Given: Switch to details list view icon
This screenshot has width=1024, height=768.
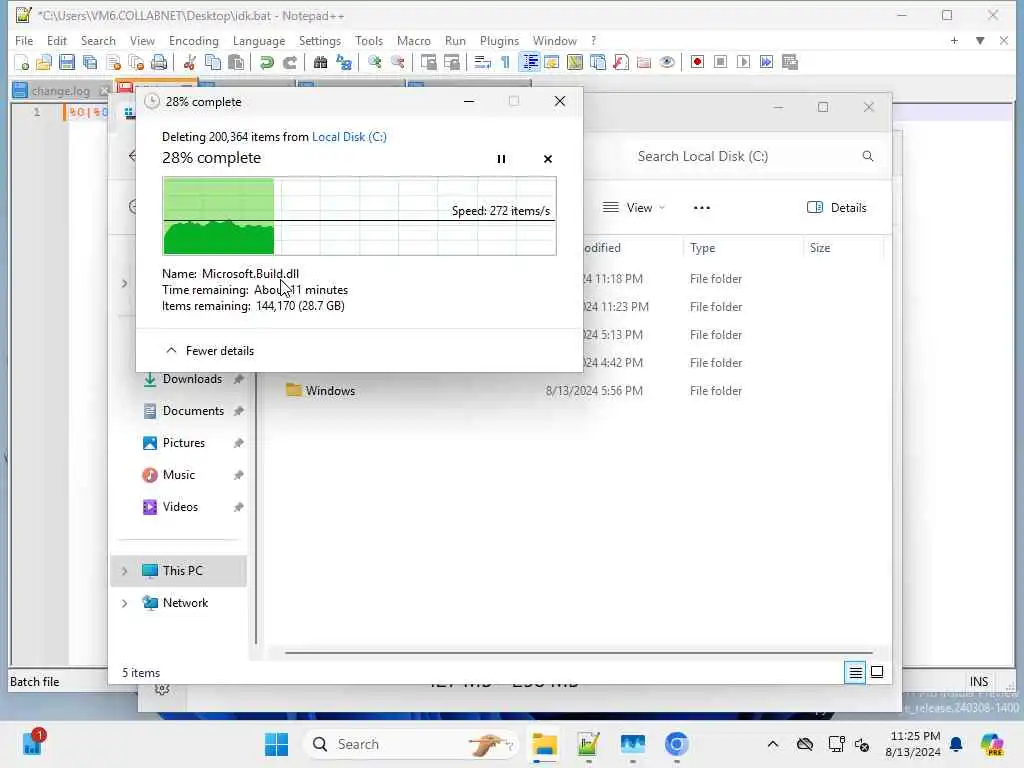Looking at the screenshot, I should [x=855, y=672].
